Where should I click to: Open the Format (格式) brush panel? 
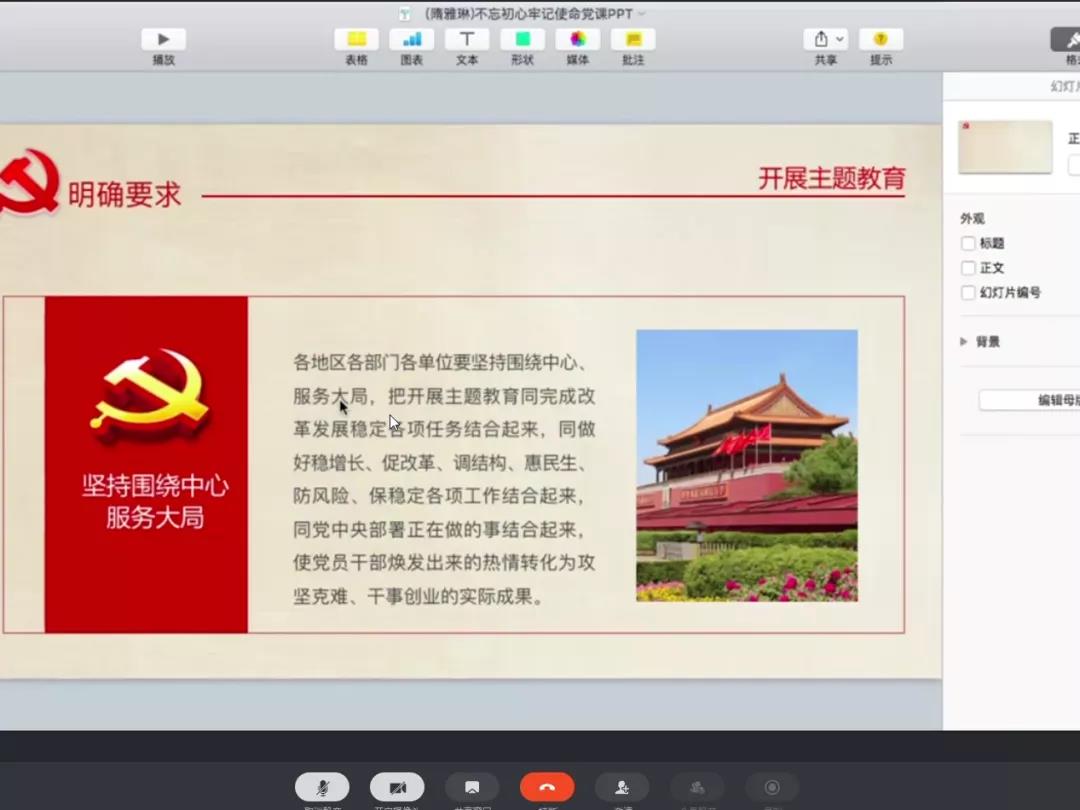click(x=1068, y=40)
